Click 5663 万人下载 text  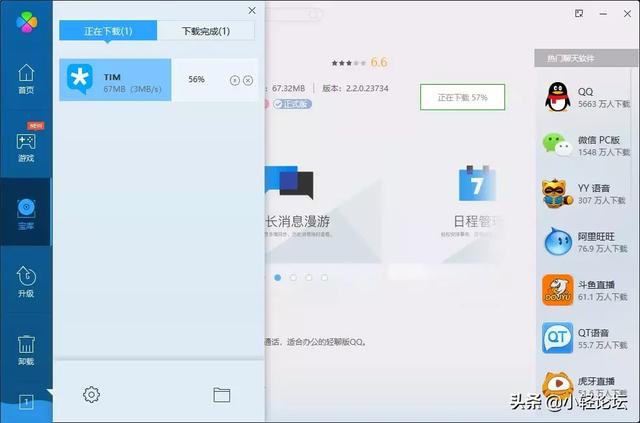tap(604, 105)
